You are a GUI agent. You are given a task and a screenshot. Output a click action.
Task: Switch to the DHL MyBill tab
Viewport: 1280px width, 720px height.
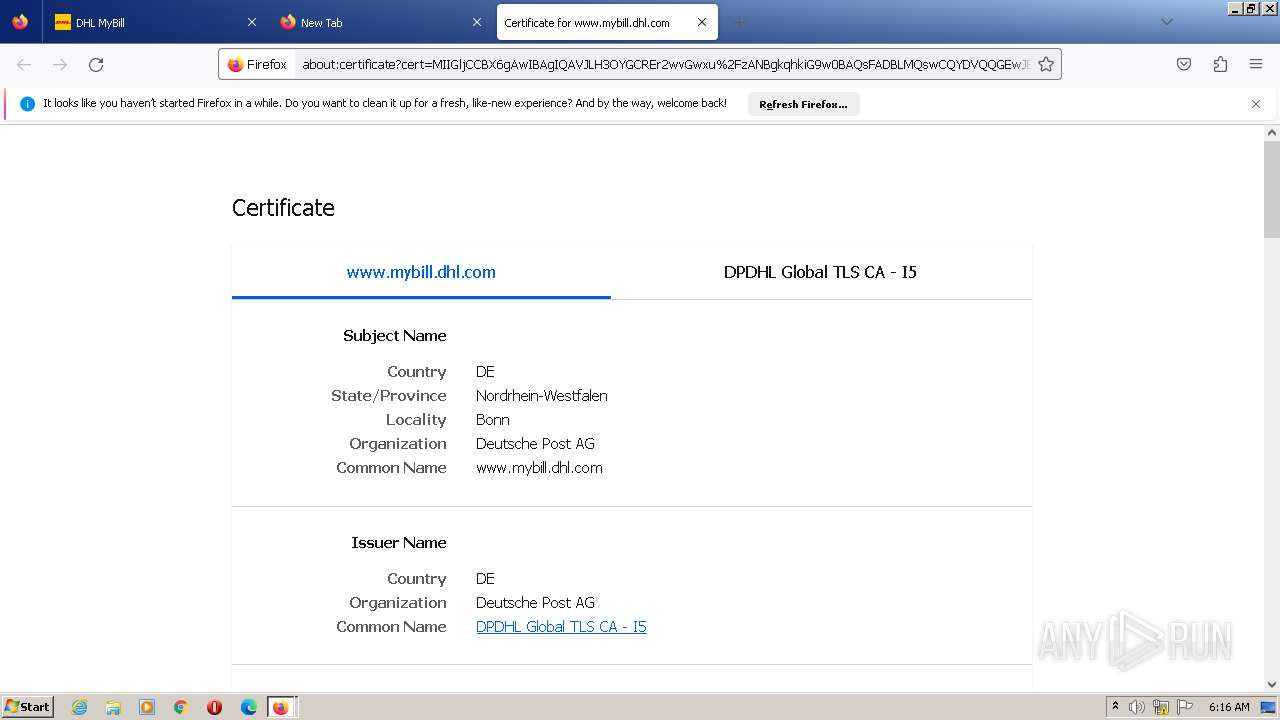pos(155,22)
